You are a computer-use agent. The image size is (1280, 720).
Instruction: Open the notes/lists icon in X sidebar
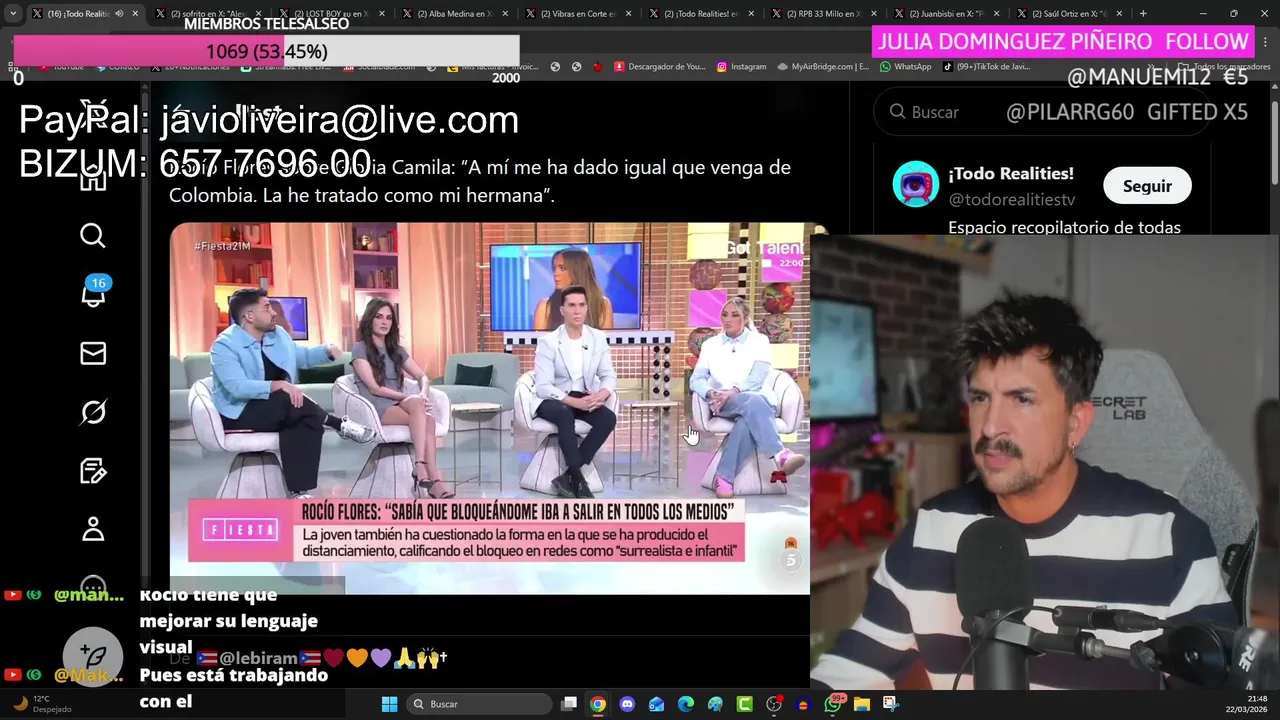(x=93, y=471)
